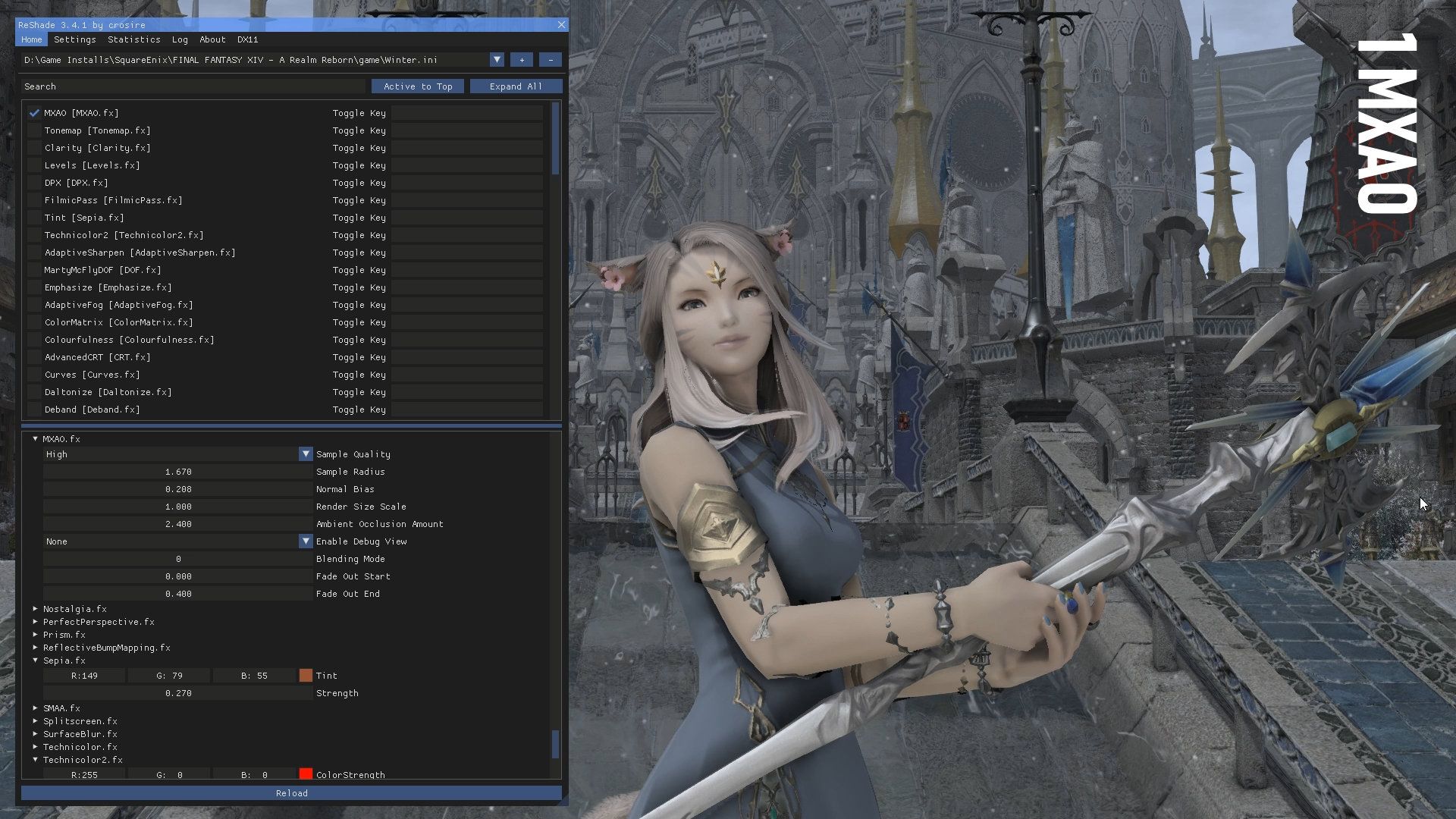The height and width of the screenshot is (819, 1456).
Task: Click the plus button to add preset
Action: (x=521, y=60)
